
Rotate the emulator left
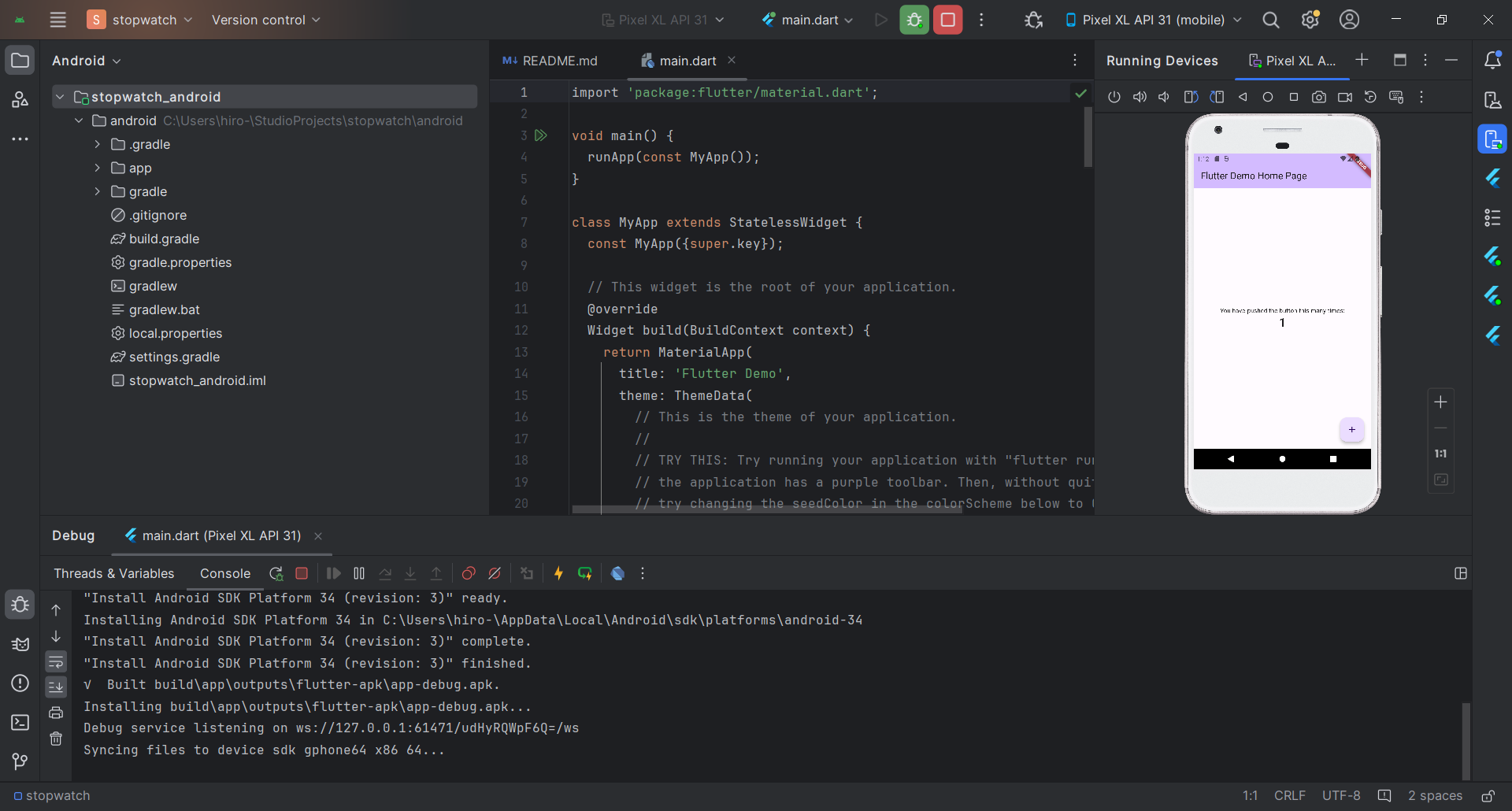click(1191, 97)
